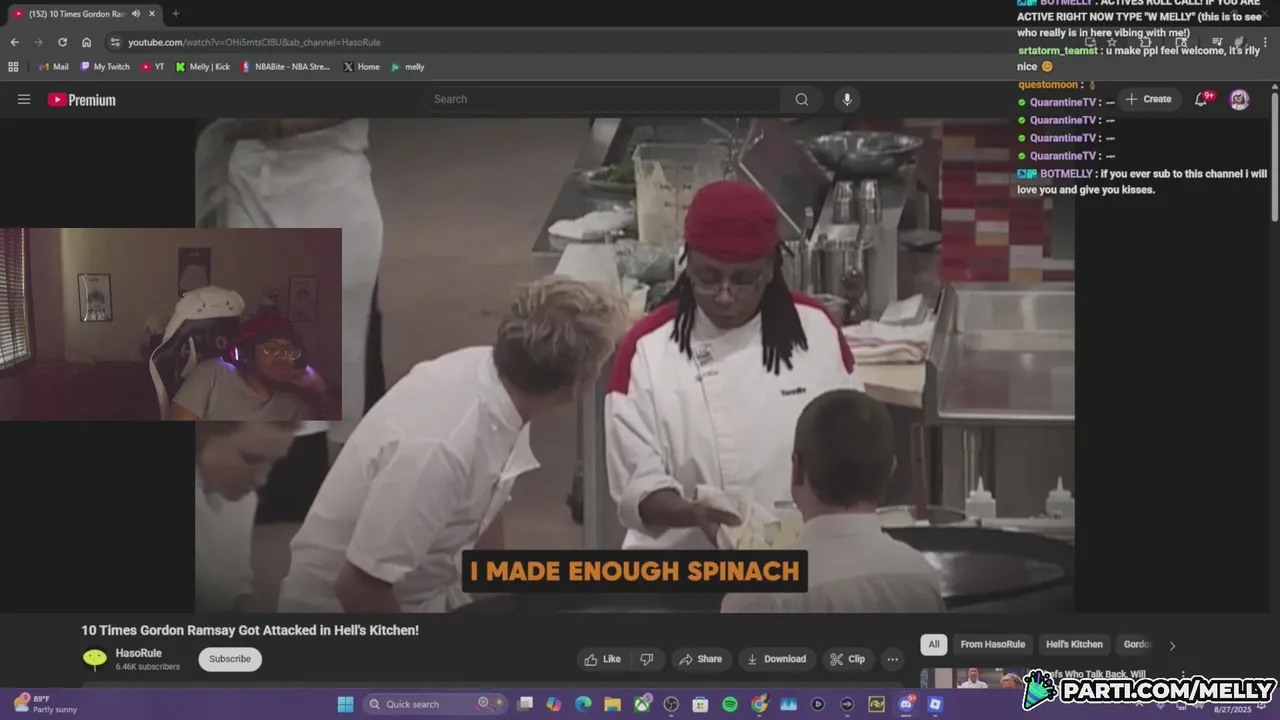Screen dimensions: 1280x720
Task: Open more actions three-dot menu under video
Action: click(x=892, y=659)
